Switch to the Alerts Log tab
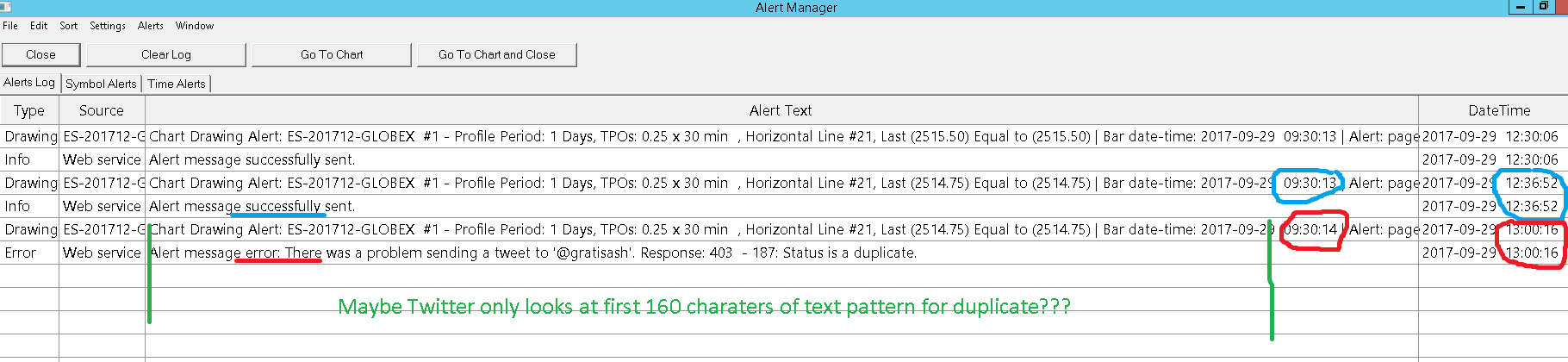This screenshot has height=362, width=1568. tap(29, 83)
